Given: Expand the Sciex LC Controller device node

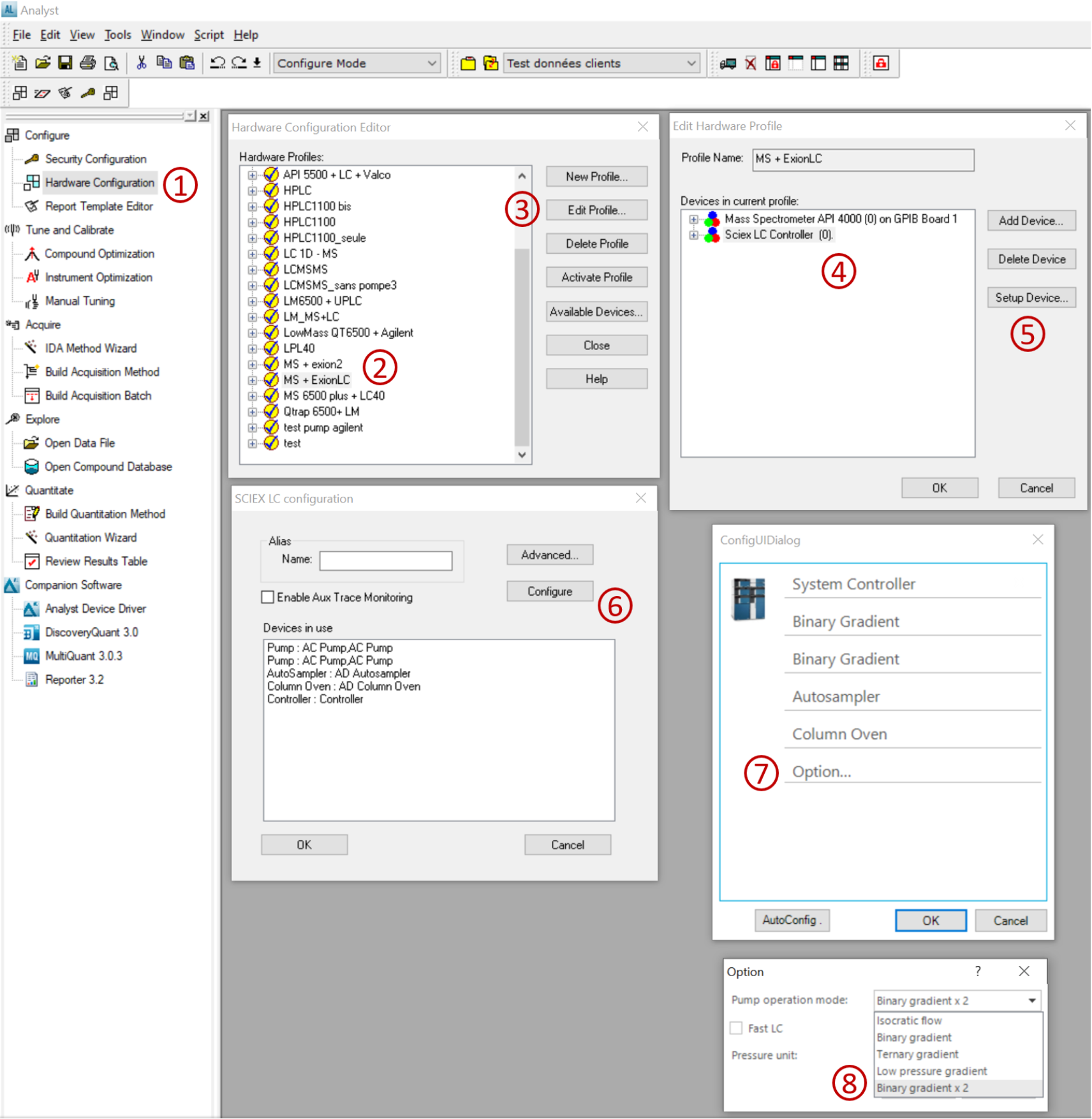Looking at the screenshot, I should [x=694, y=235].
